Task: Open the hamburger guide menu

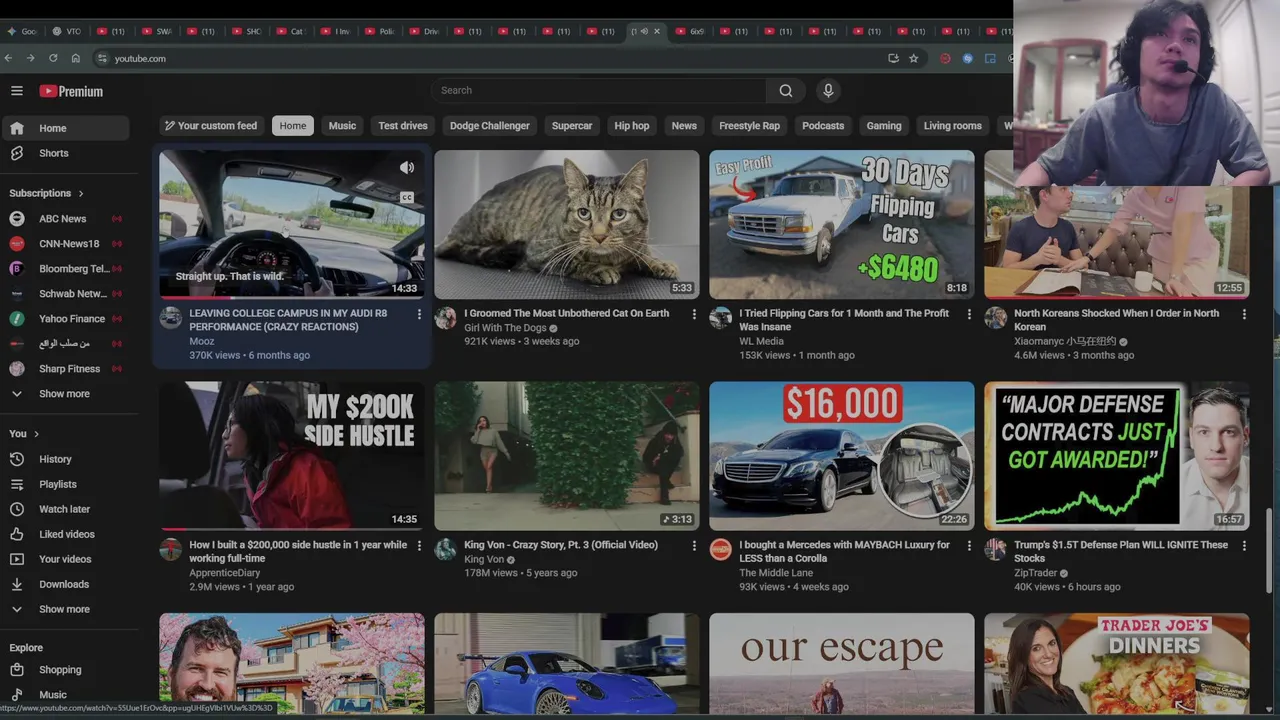Action: [17, 91]
